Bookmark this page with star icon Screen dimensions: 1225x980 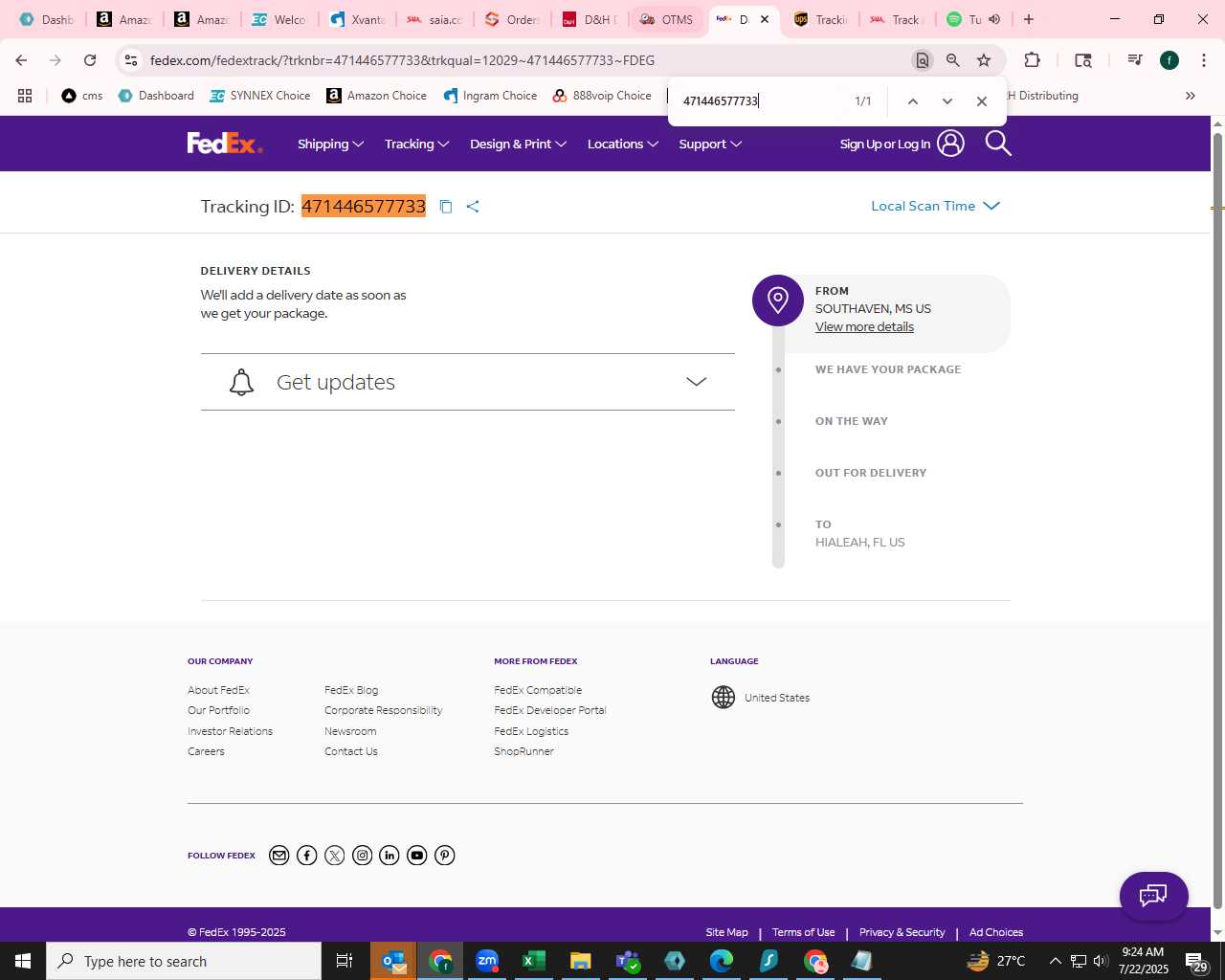[x=984, y=60]
